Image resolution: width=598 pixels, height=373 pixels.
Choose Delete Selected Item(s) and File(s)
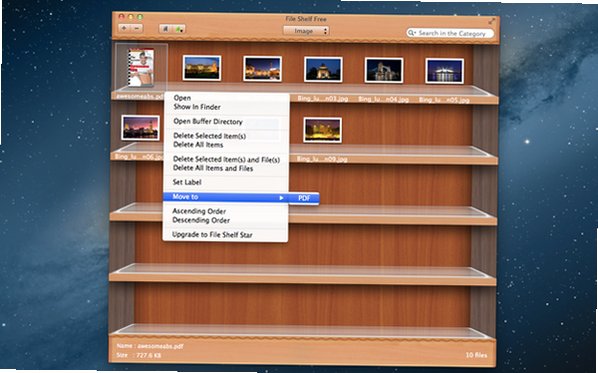226,159
